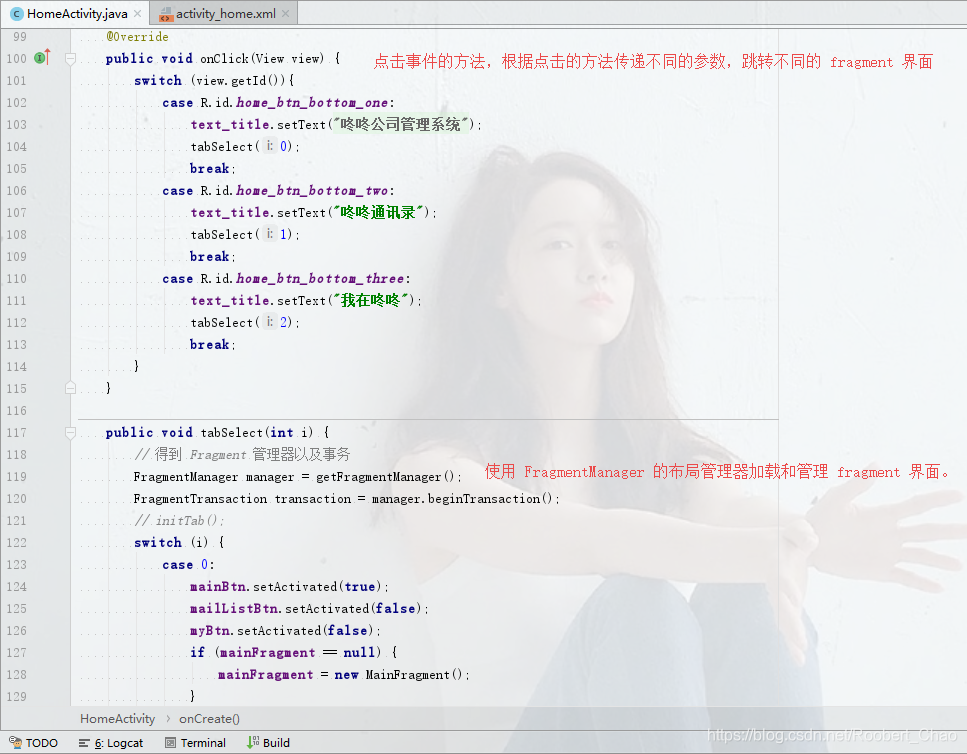This screenshot has height=754, width=967.
Task: Click HomeActivity in the breadcrumb bar
Action: point(117,718)
